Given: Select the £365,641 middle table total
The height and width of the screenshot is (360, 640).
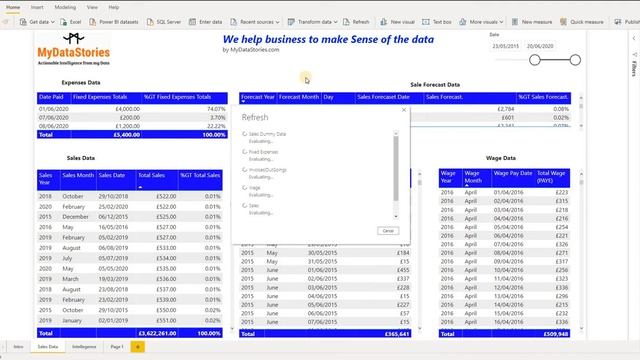Looking at the screenshot, I should click(397, 334).
